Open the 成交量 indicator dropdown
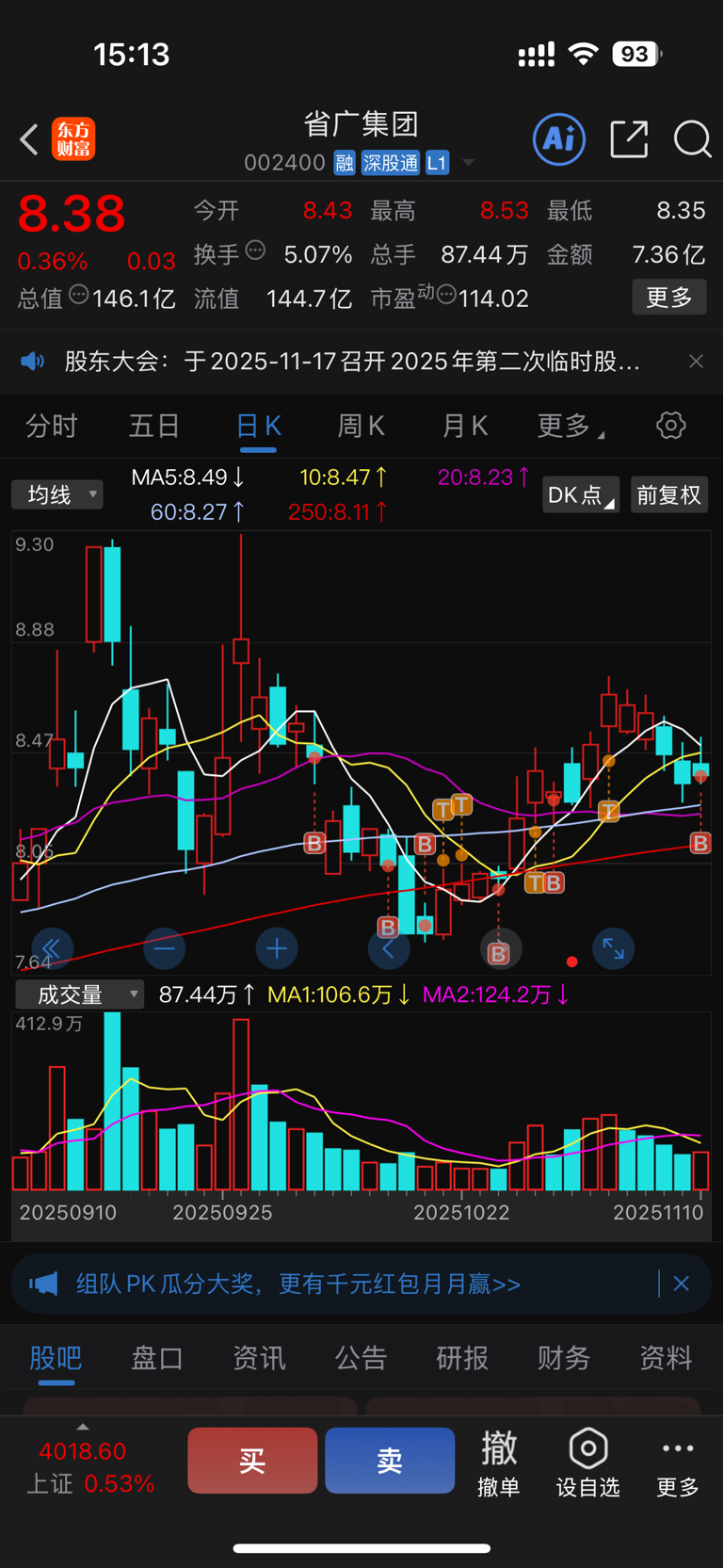Image resolution: width=724 pixels, height=1568 pixels. [x=79, y=994]
